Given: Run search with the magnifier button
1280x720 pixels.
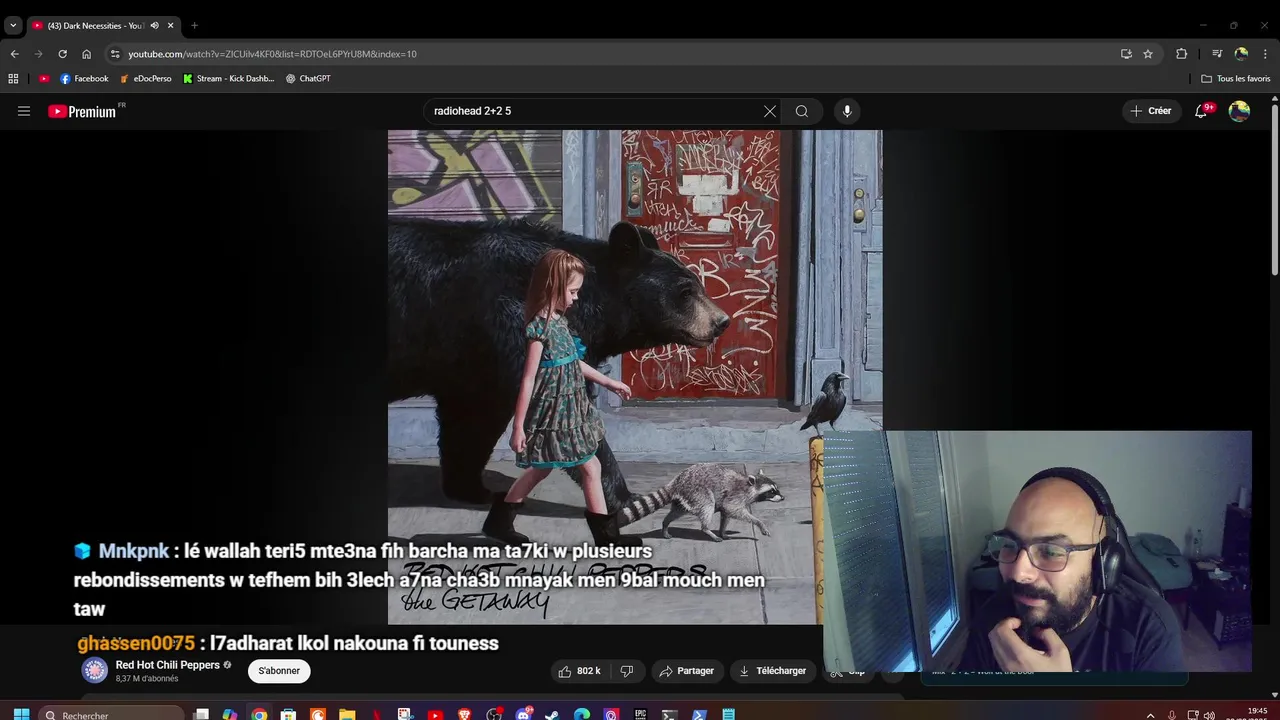Looking at the screenshot, I should tap(802, 111).
